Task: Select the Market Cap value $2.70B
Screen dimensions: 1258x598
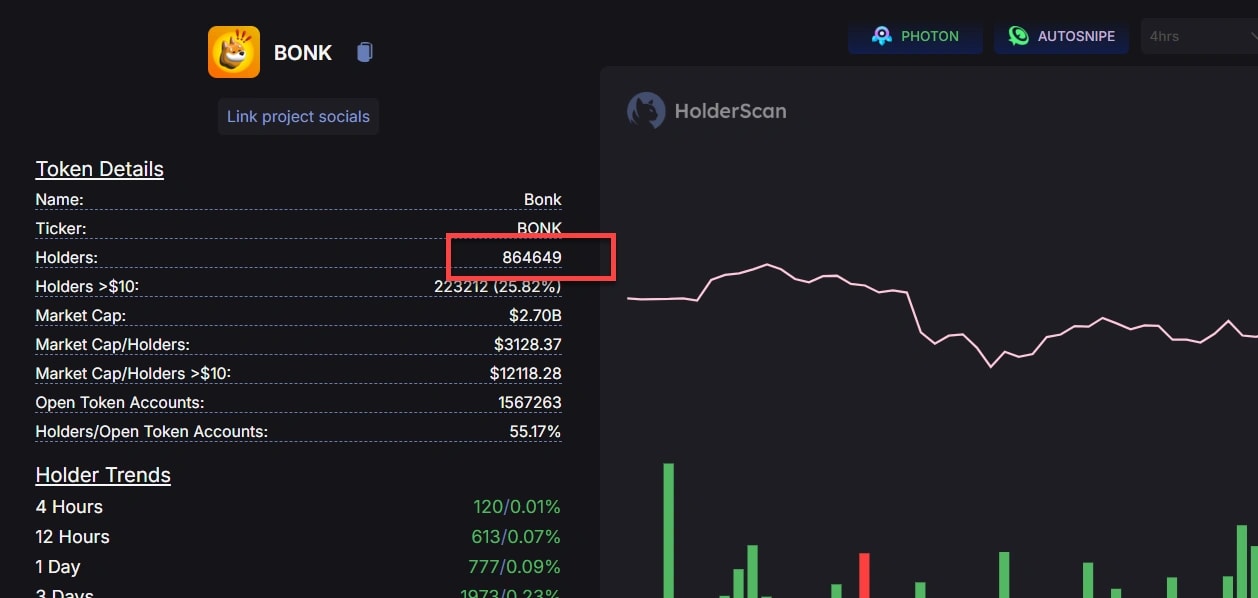Action: pos(535,315)
